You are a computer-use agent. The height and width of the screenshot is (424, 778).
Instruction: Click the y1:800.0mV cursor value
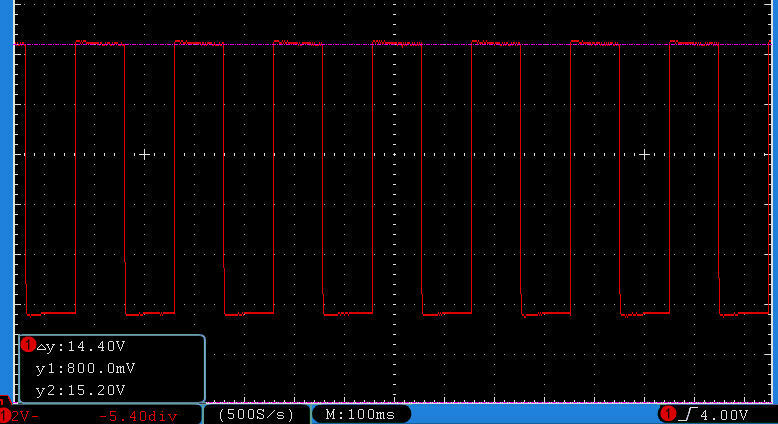pyautogui.click(x=85, y=368)
